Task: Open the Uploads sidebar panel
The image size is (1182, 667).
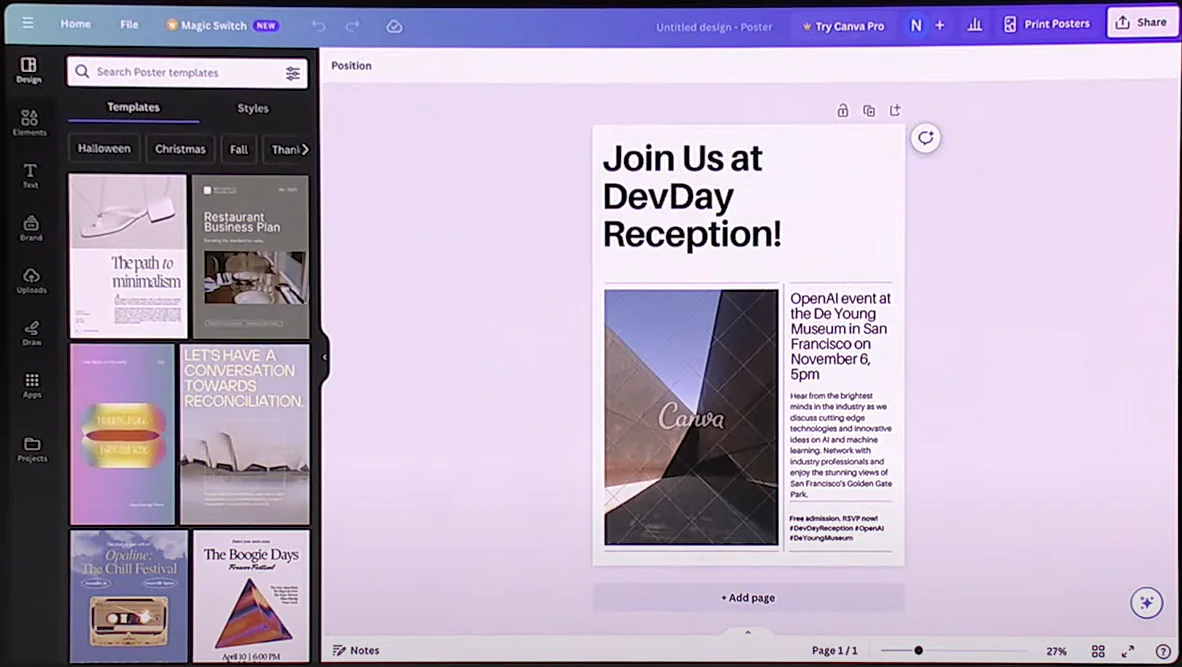Action: pos(32,280)
